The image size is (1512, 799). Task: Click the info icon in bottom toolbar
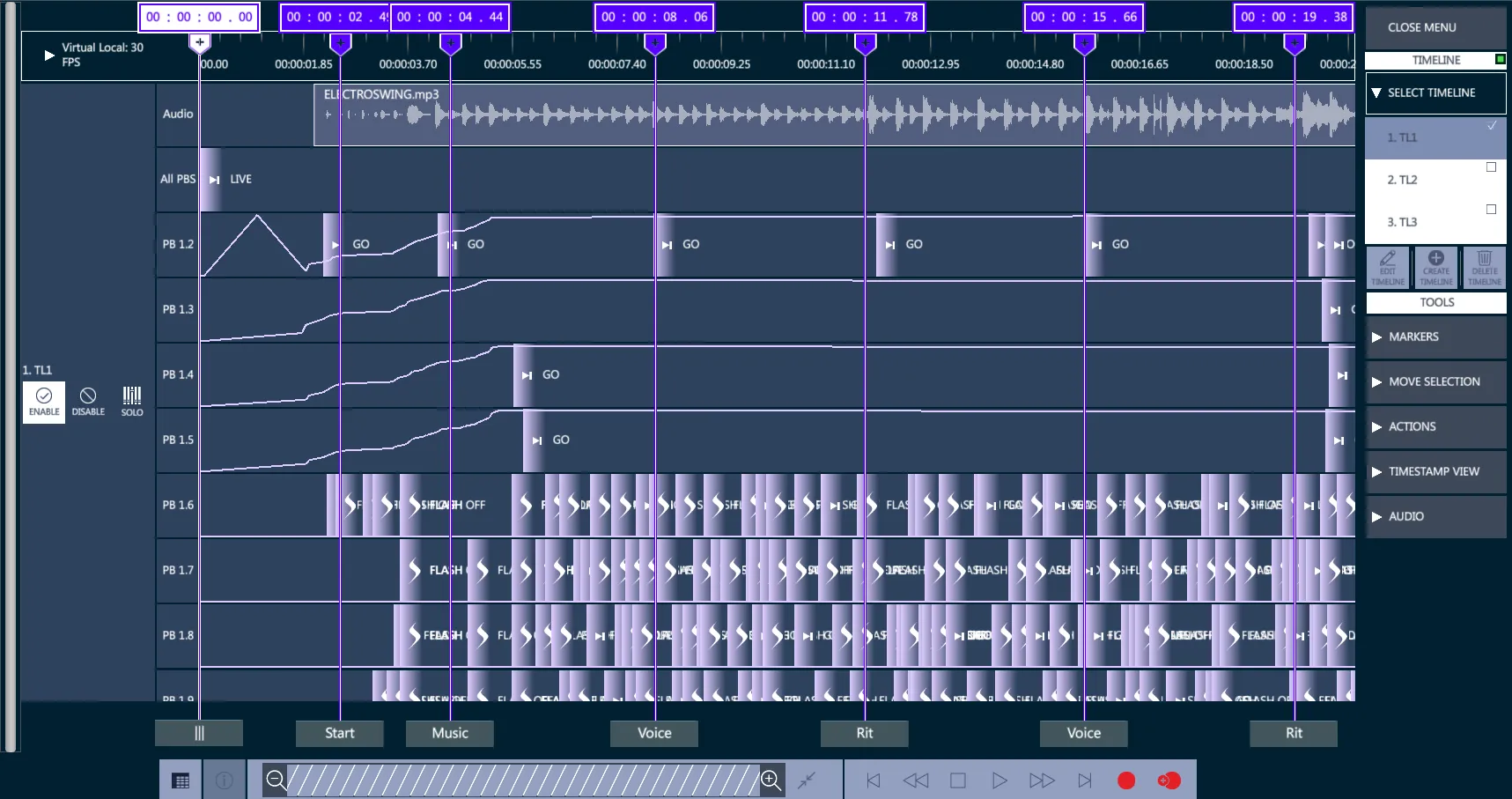coord(225,781)
